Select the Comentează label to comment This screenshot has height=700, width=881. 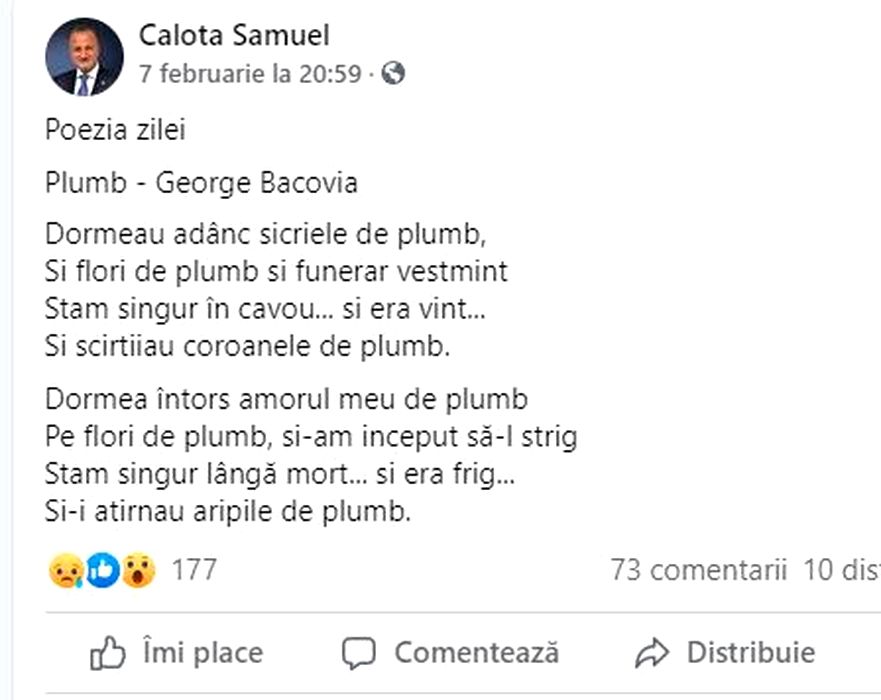pos(476,653)
